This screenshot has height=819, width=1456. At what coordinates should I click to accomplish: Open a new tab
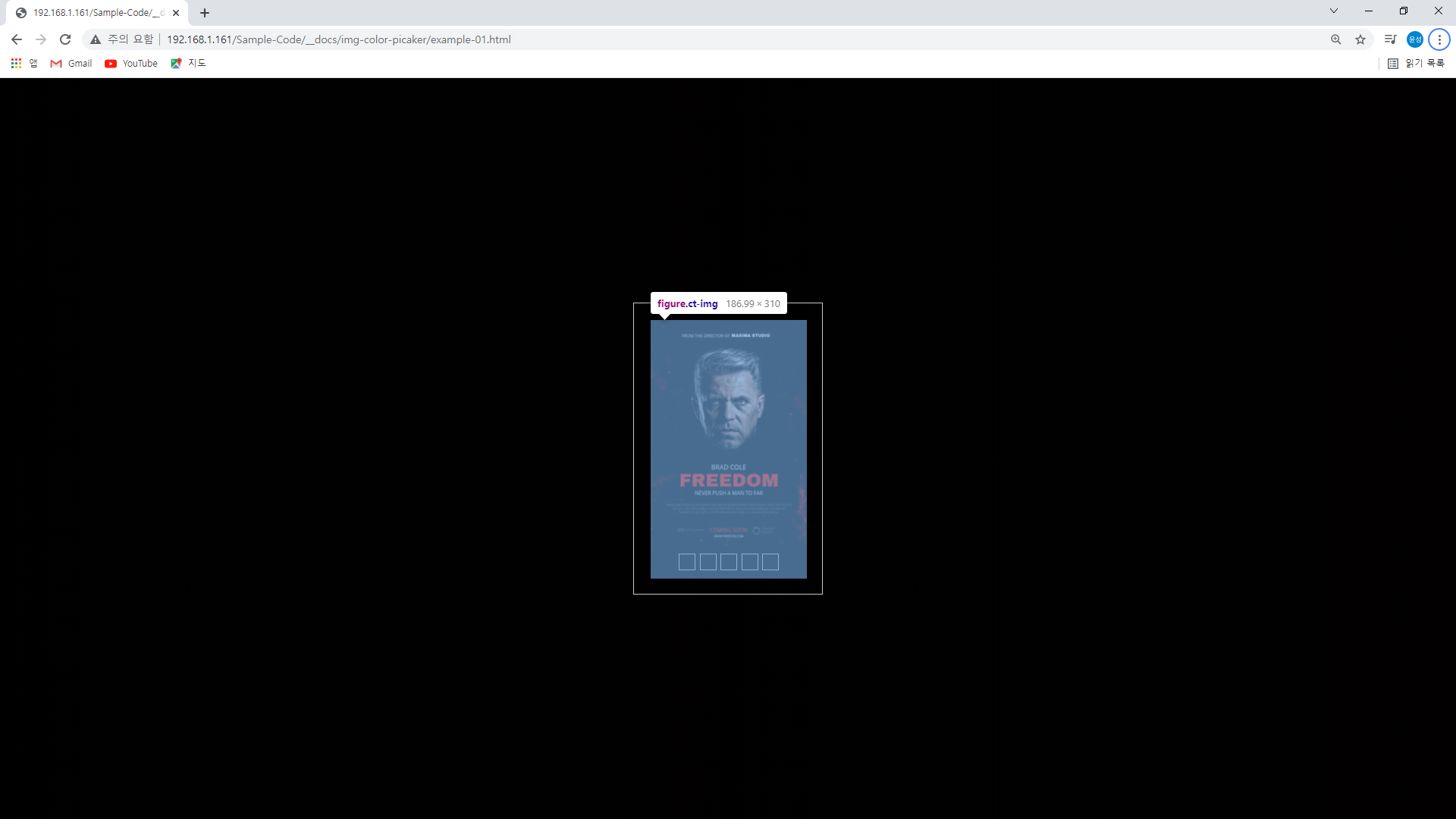click(x=205, y=13)
